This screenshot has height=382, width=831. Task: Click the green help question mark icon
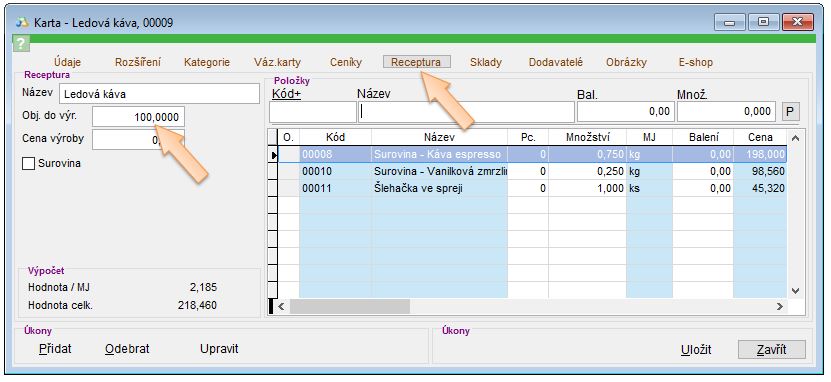[20, 43]
